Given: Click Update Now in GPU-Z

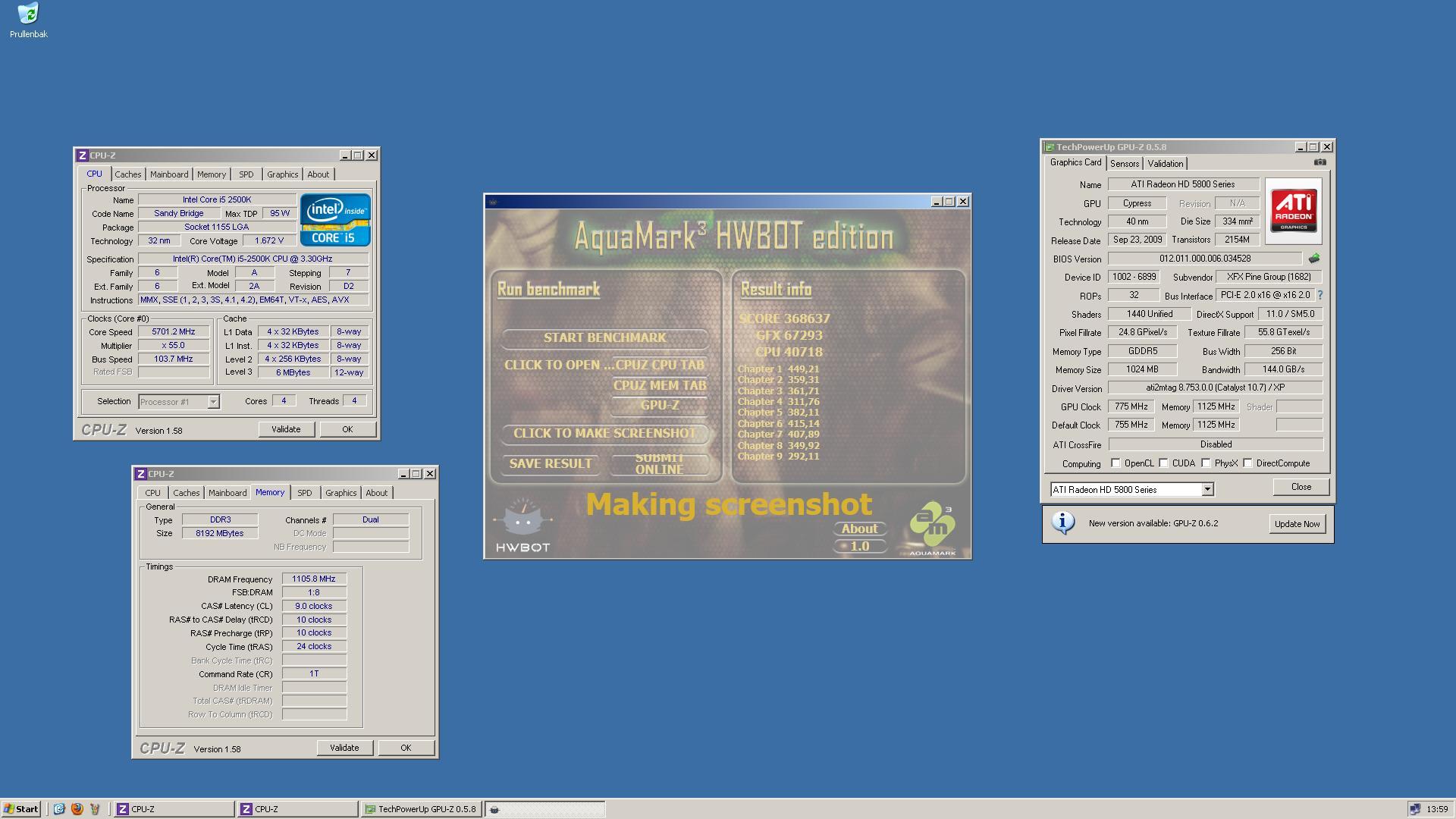Looking at the screenshot, I should (1297, 524).
